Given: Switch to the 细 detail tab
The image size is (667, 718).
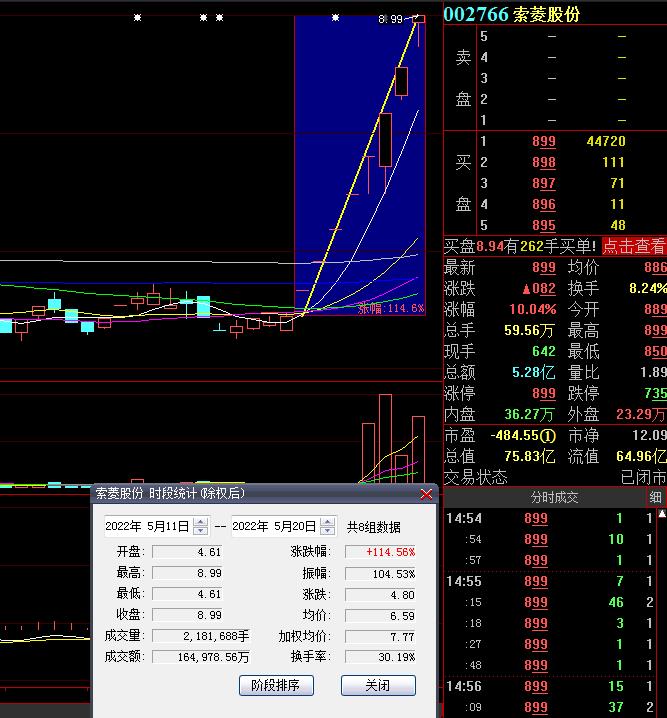Looking at the screenshot, I should pos(656,497).
